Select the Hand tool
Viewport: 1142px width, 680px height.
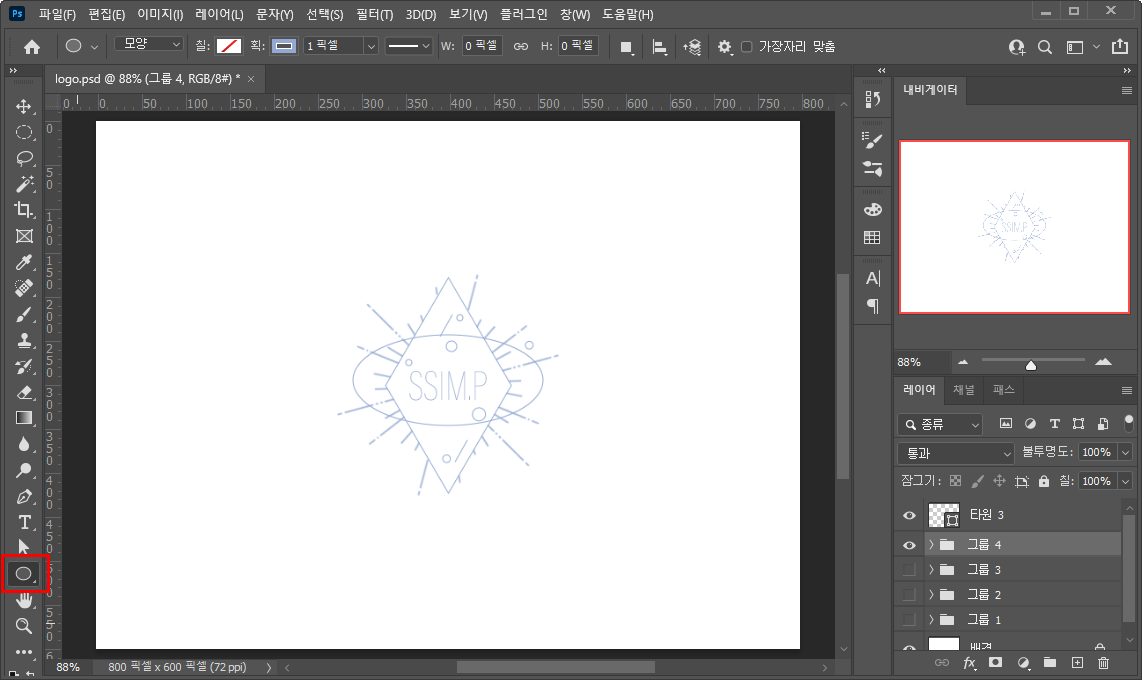pos(24,600)
